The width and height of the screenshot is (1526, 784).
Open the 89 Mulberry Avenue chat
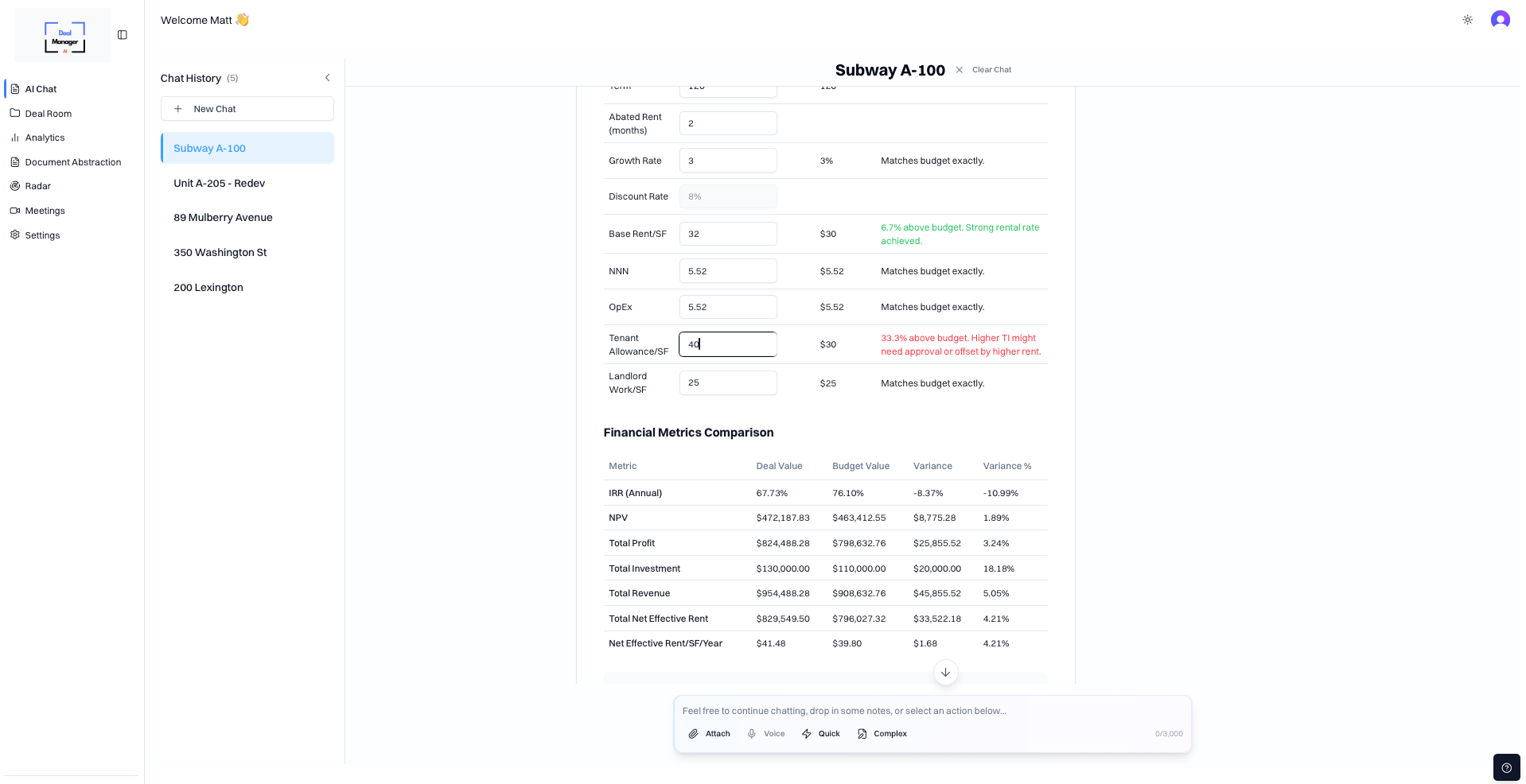click(223, 218)
